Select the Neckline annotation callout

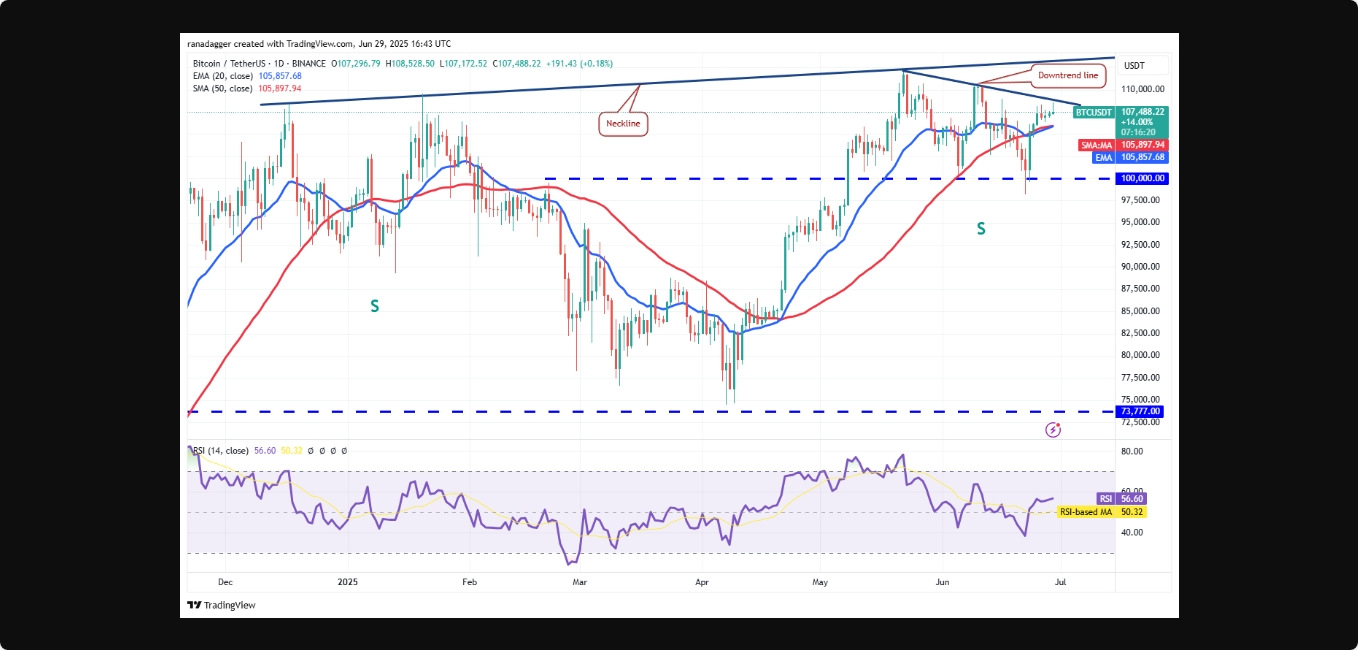623,124
